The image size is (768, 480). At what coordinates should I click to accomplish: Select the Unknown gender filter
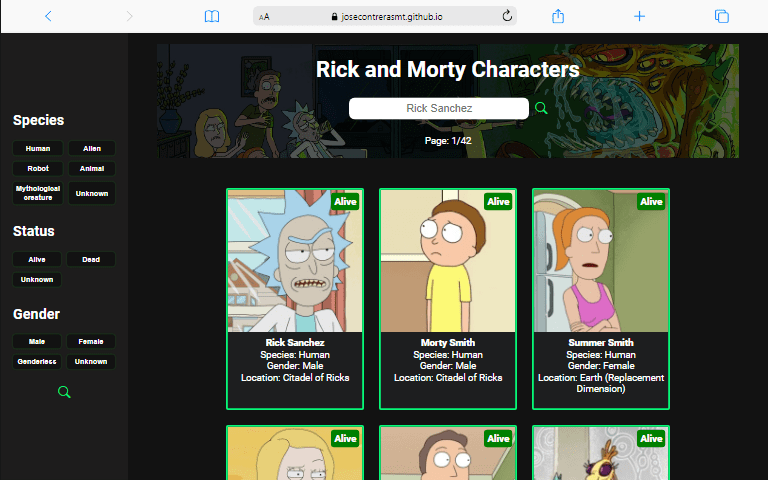click(x=91, y=361)
